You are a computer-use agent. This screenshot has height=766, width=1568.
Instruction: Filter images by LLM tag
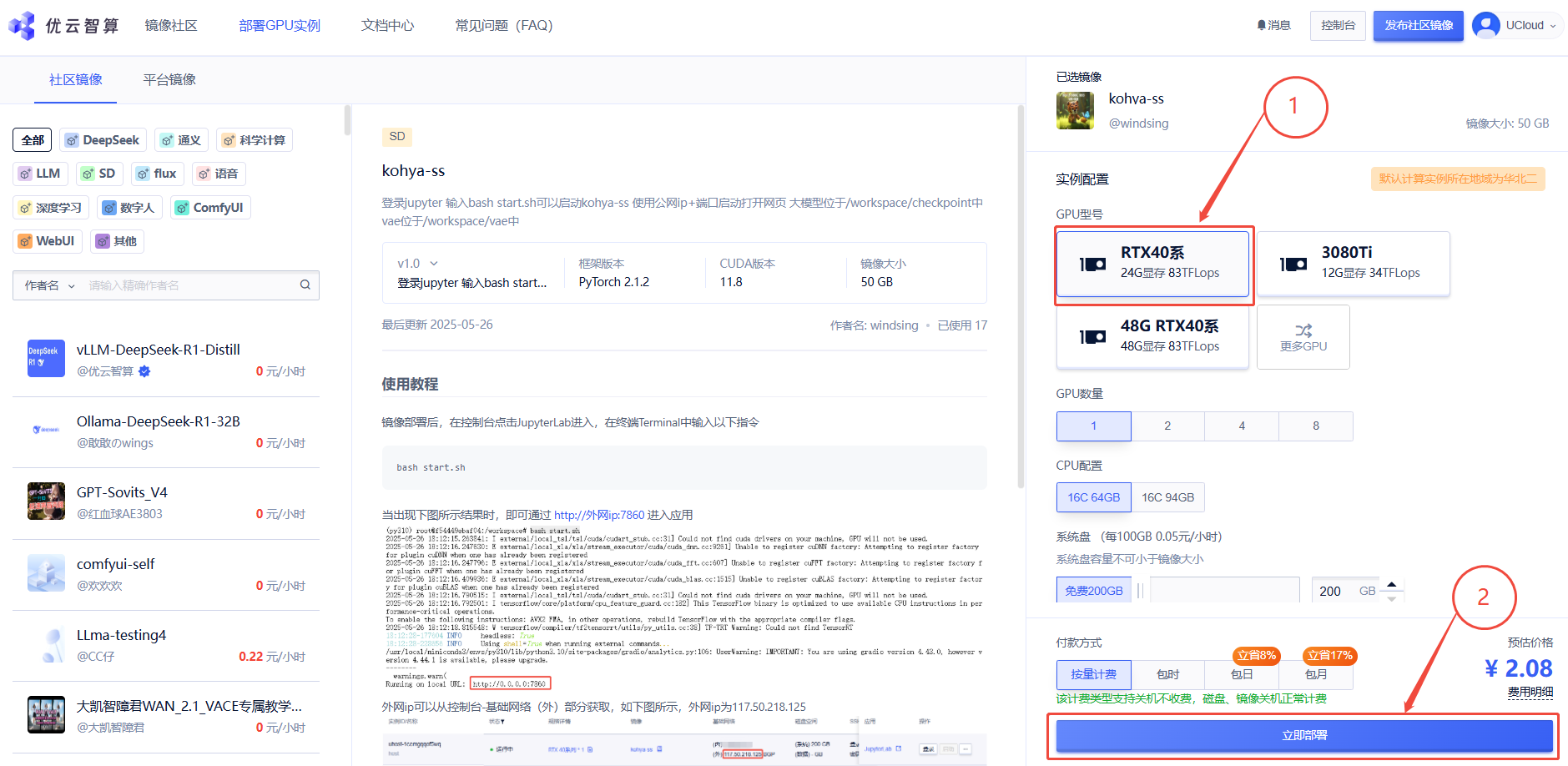[x=40, y=174]
